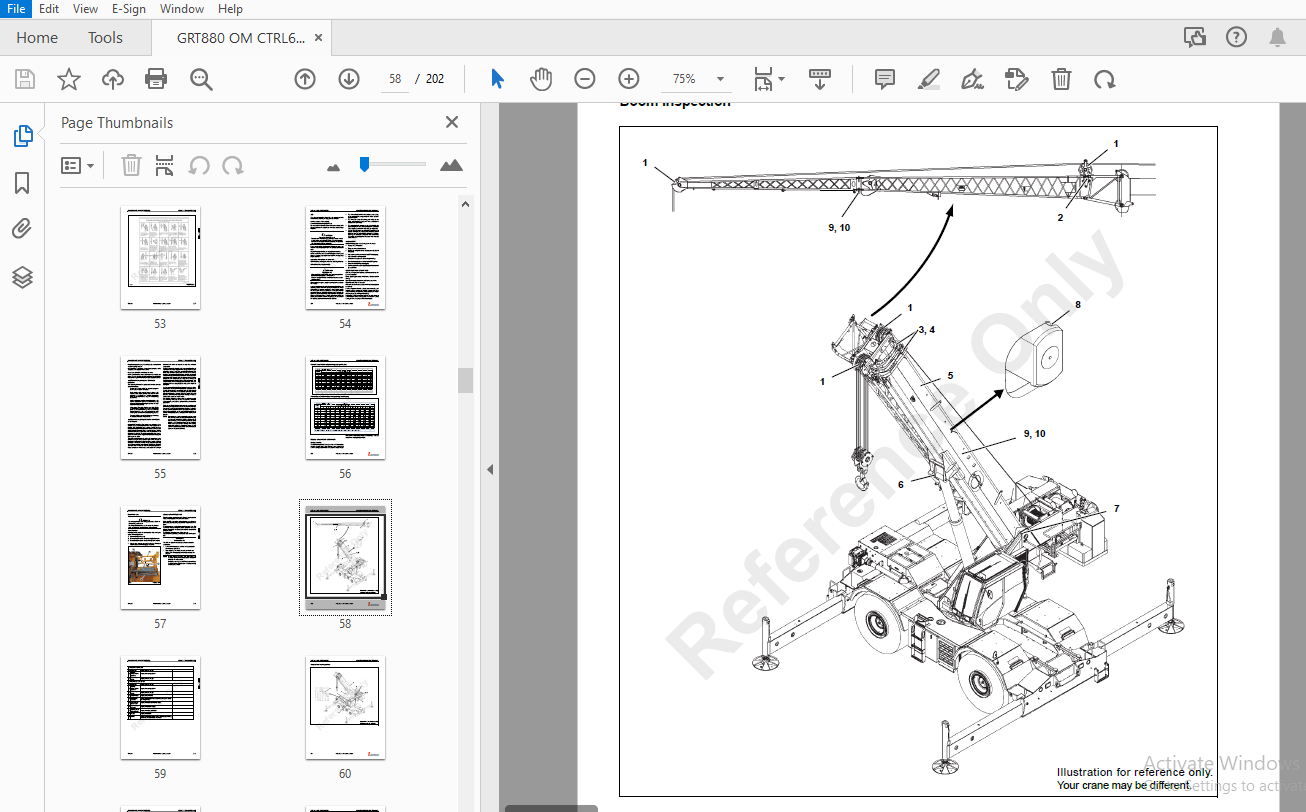
Task: Open the Attachments paperclip panel
Action: pos(22,230)
